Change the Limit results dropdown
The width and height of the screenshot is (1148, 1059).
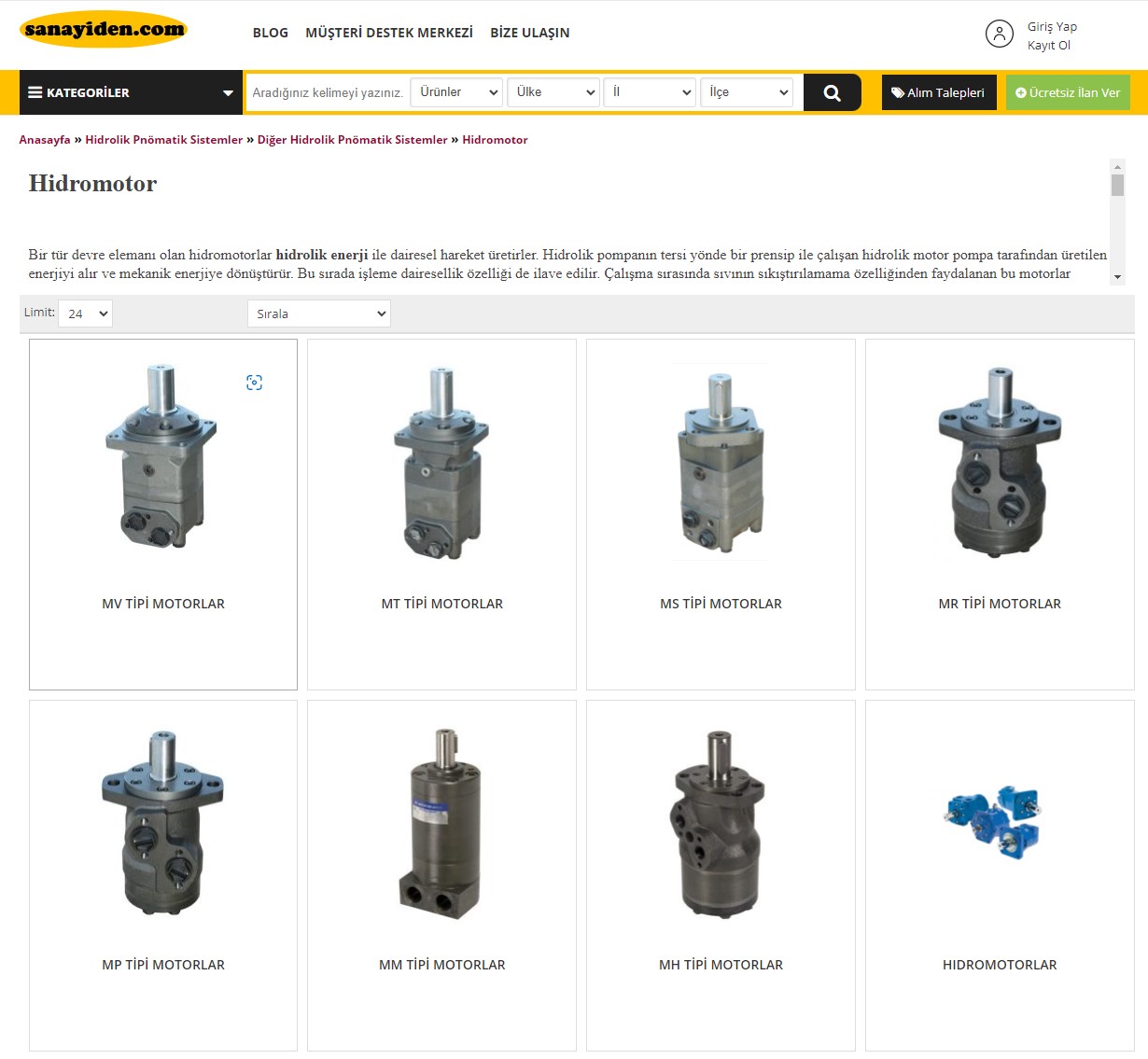pos(85,314)
